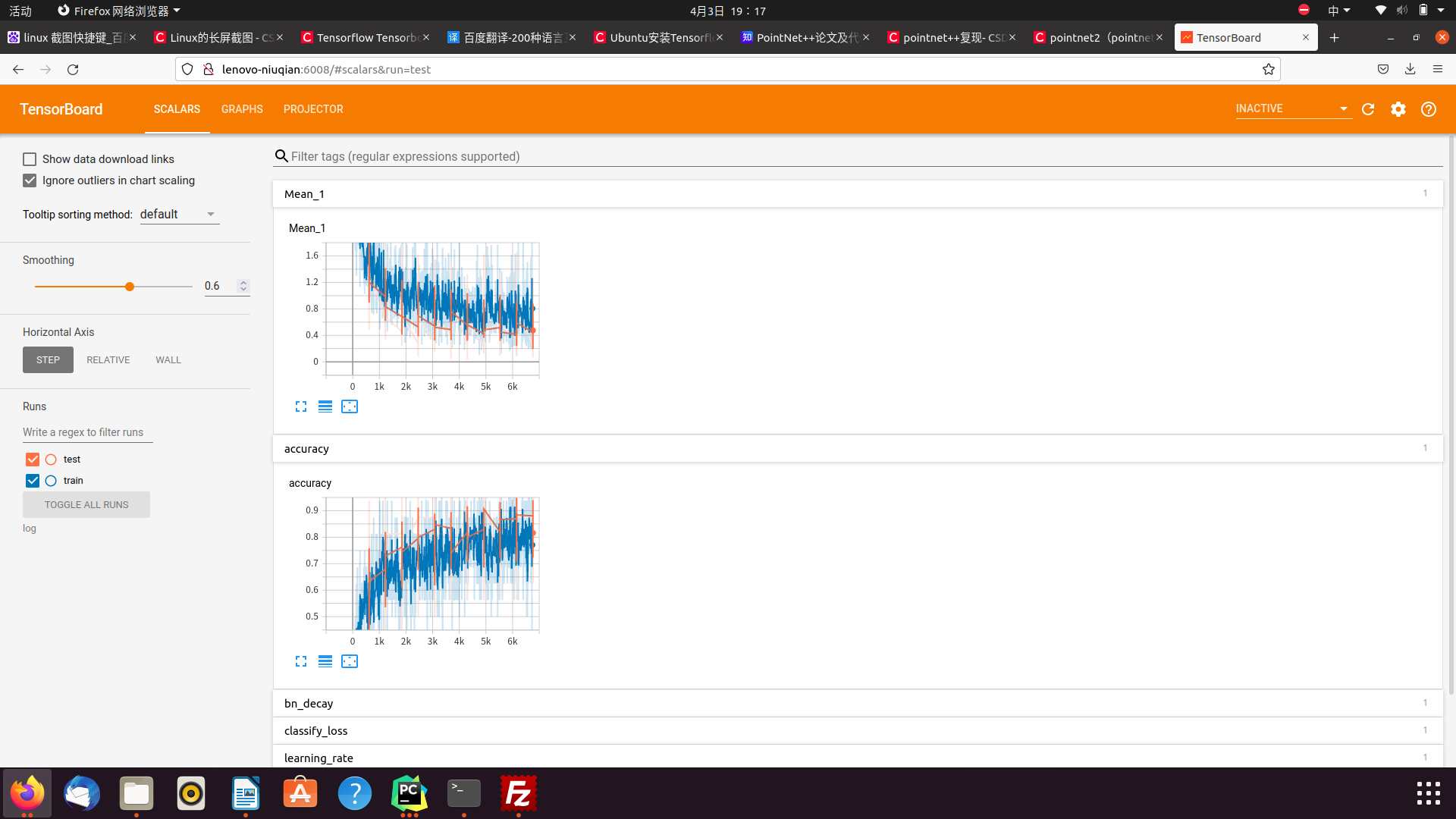Toggle y-axis log scale on Mean_1 chart
Screen dimensions: 1456x819
[325, 406]
